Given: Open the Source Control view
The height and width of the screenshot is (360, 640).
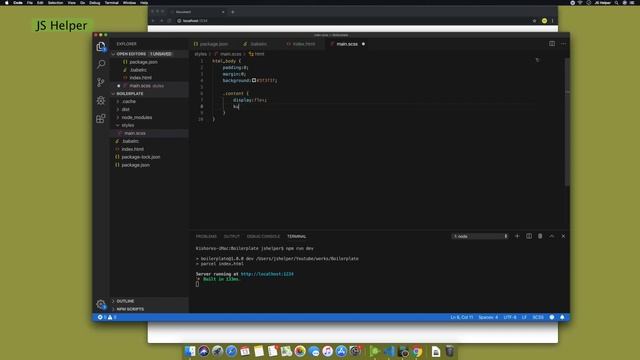Looking at the screenshot, I should 101,82.
